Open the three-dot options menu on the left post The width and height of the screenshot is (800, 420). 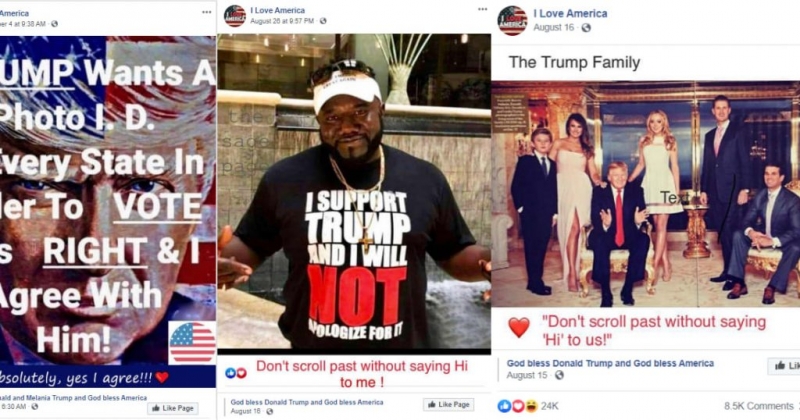click(x=207, y=12)
